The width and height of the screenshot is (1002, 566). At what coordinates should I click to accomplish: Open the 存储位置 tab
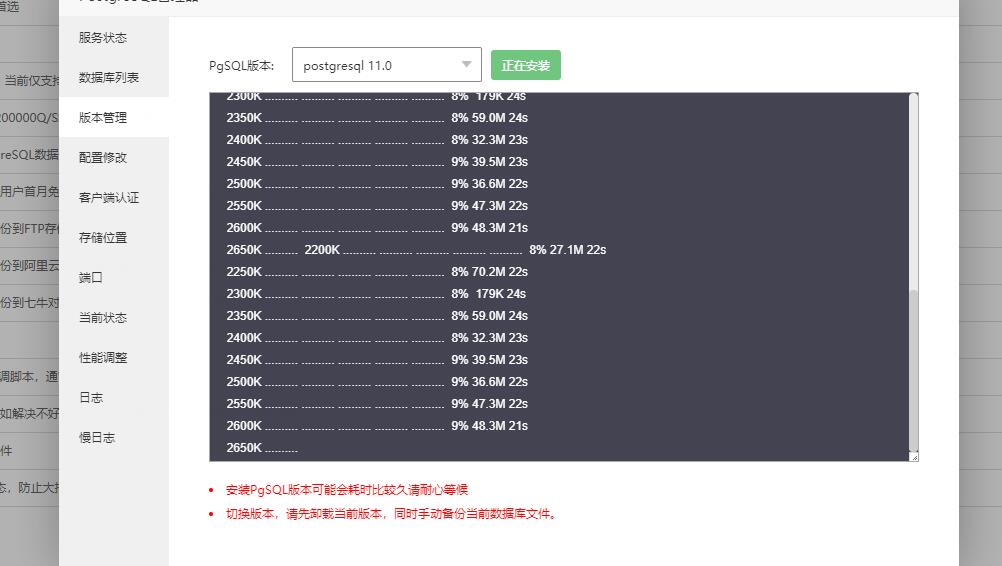pyautogui.click(x=103, y=238)
